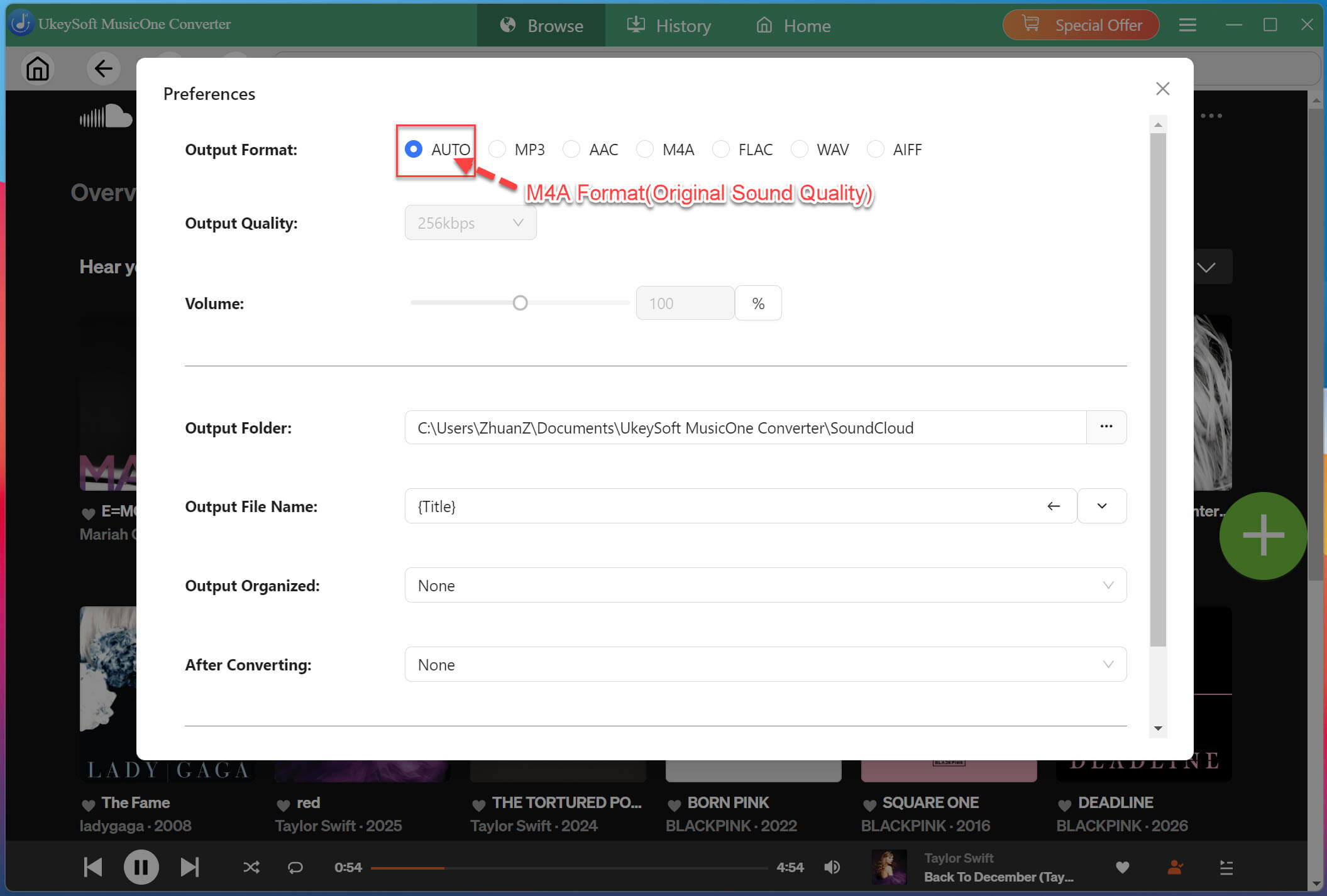The image size is (1327, 896).
Task: Like the DEADLINE album heart icon
Action: pyautogui.click(x=1065, y=804)
